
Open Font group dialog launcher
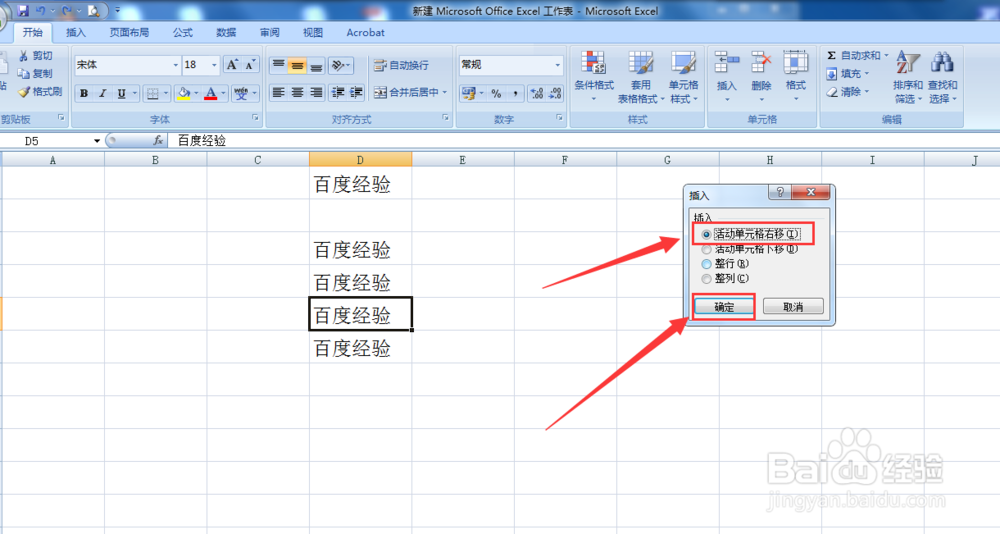click(255, 118)
